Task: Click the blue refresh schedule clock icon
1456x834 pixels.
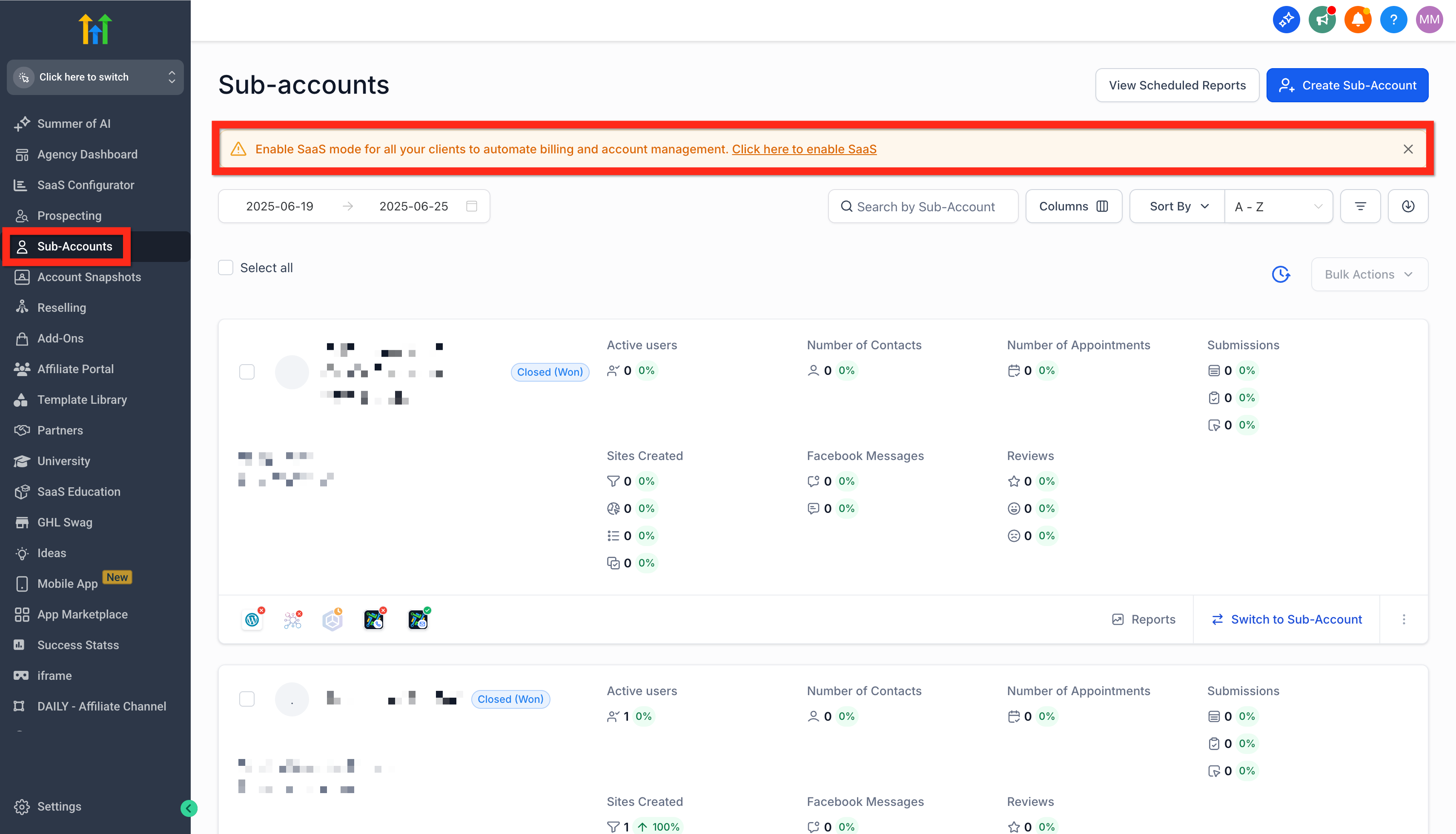Action: tap(1280, 274)
